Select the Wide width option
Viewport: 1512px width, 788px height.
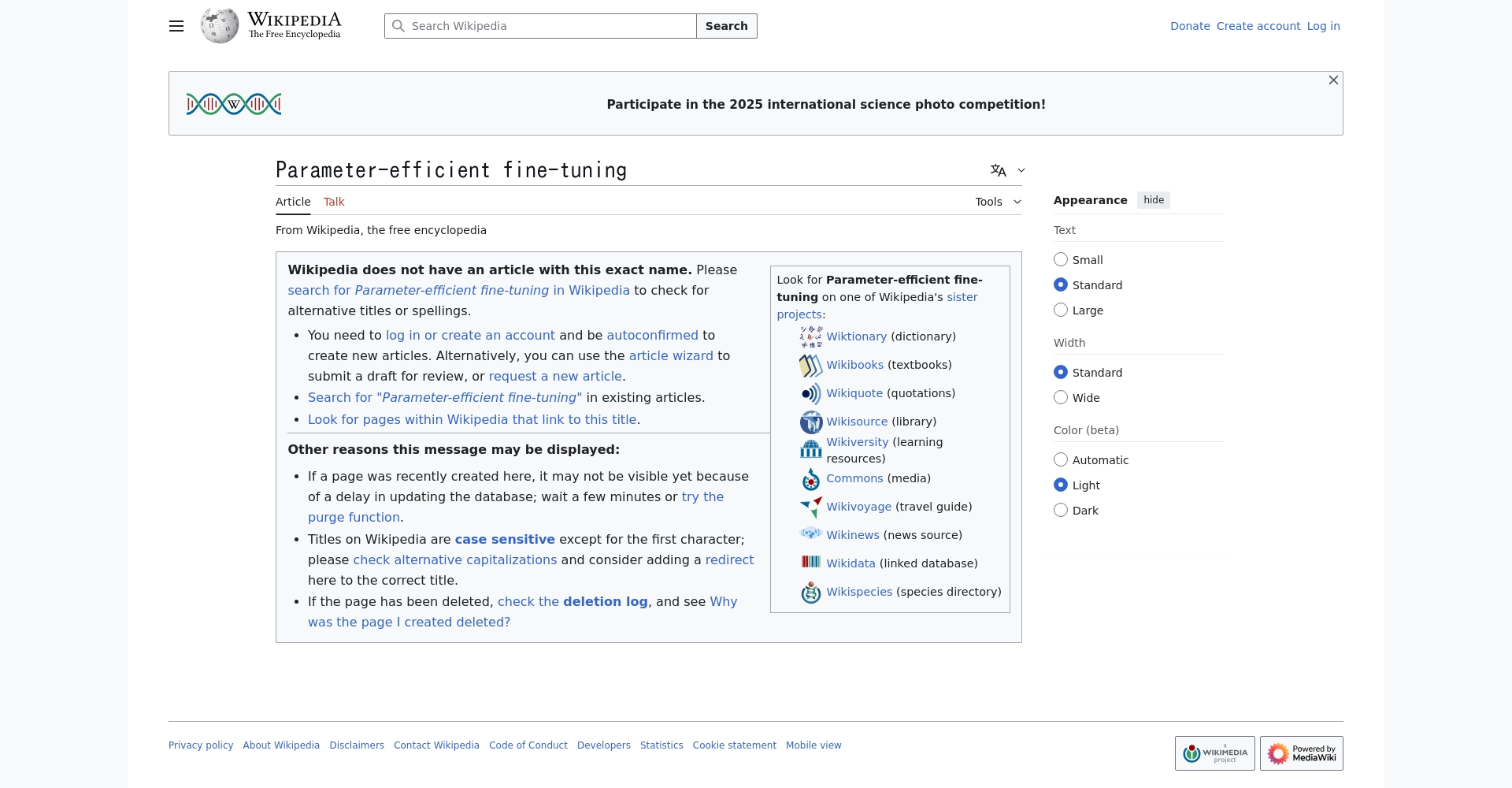click(x=1061, y=398)
